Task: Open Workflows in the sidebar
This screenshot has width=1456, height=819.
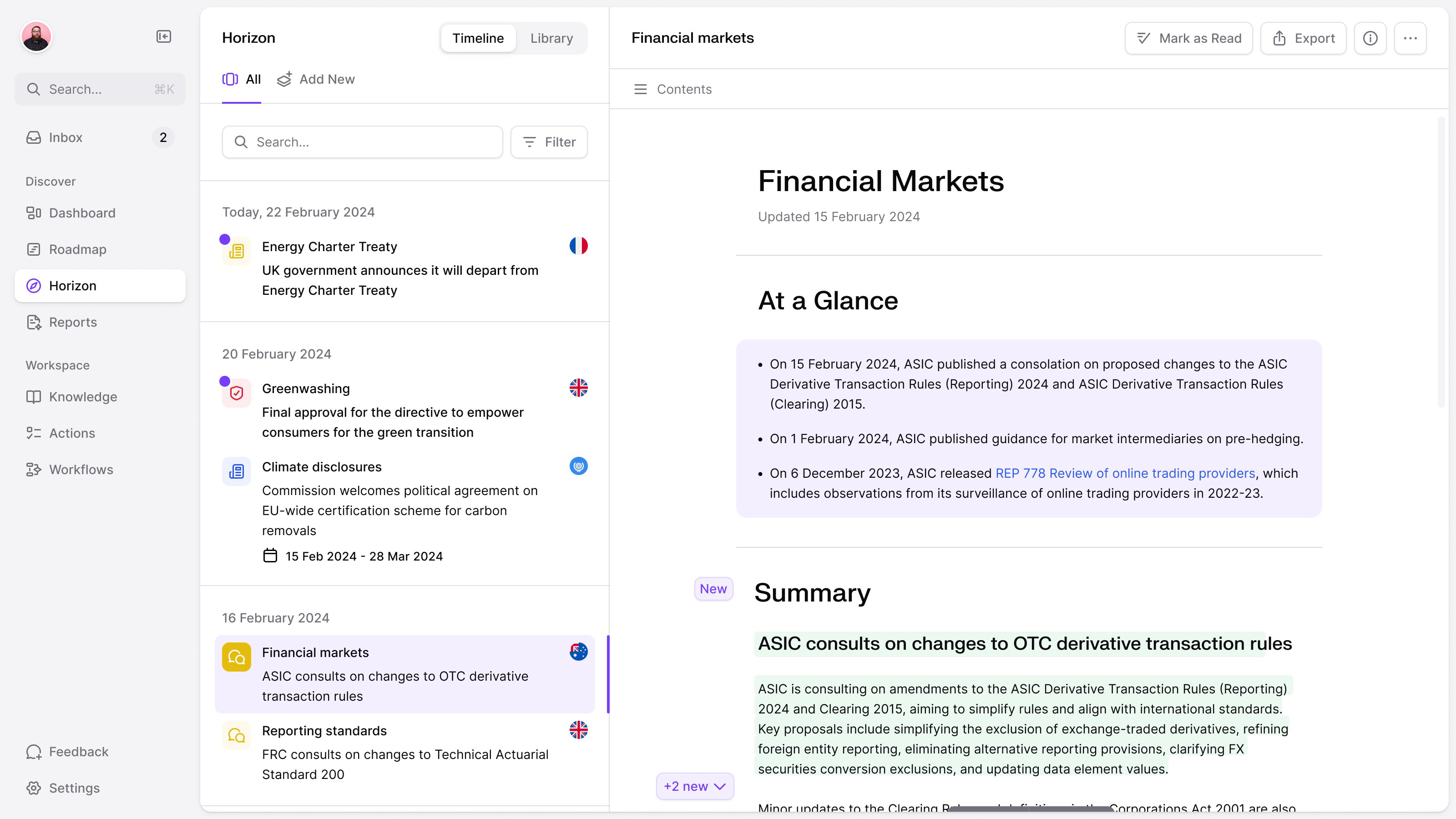Action: point(81,470)
